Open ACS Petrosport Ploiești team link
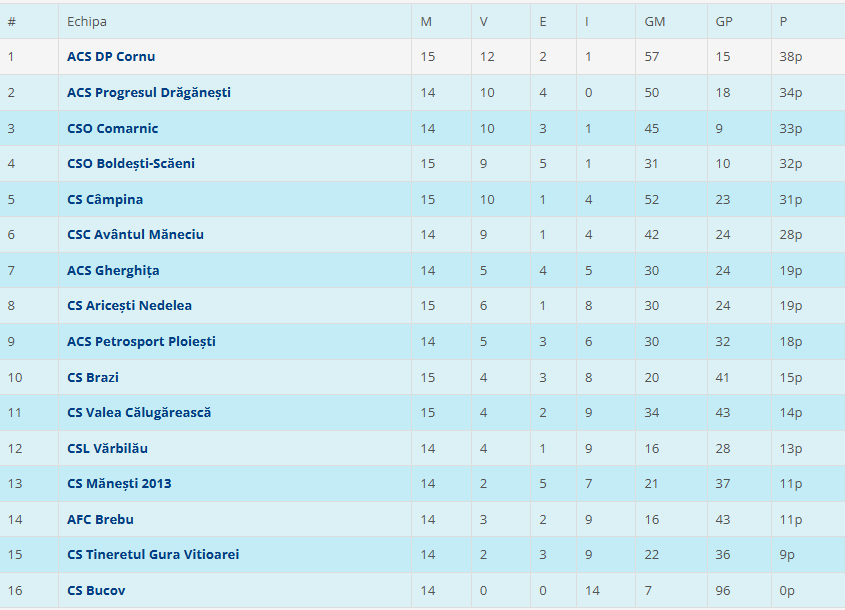Viewport: 845px width, 610px height. coord(141,342)
